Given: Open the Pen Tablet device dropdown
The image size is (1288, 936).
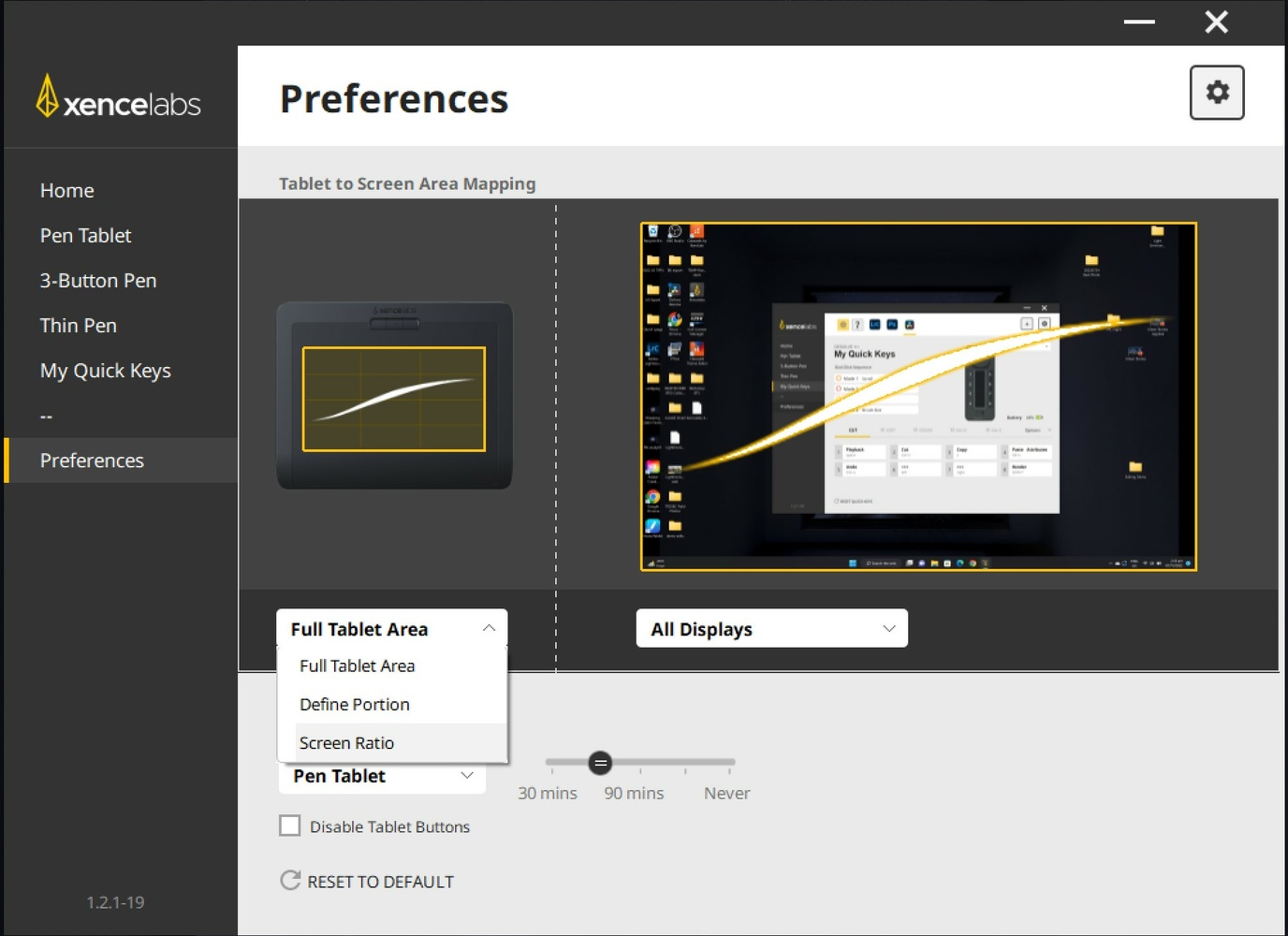Looking at the screenshot, I should (x=383, y=777).
